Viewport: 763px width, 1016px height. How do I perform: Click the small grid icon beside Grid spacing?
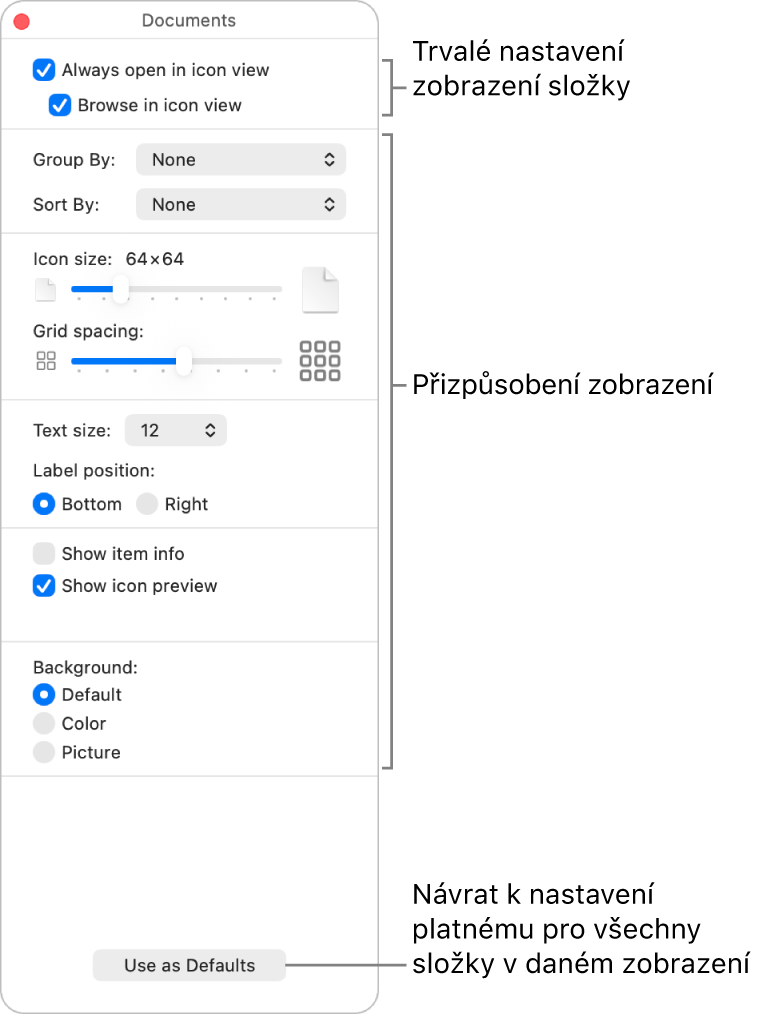click(46, 361)
